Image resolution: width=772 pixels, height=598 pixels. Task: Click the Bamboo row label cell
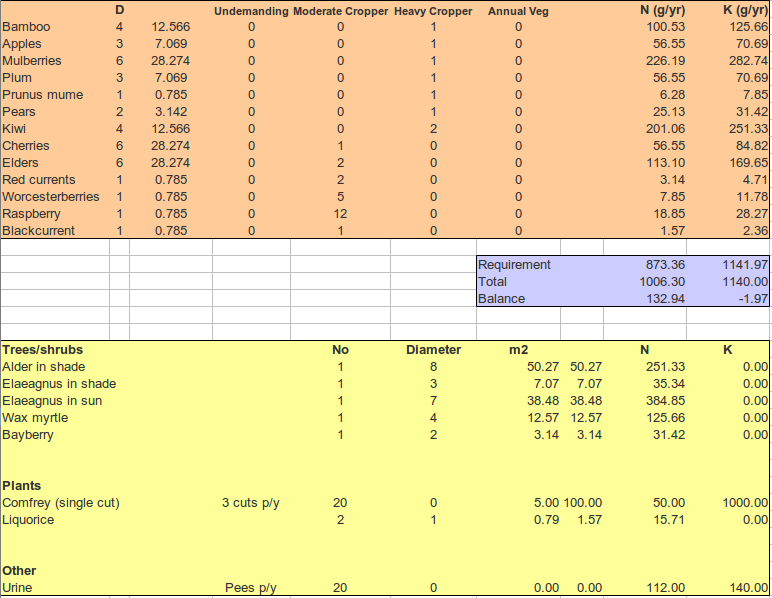coord(27,27)
